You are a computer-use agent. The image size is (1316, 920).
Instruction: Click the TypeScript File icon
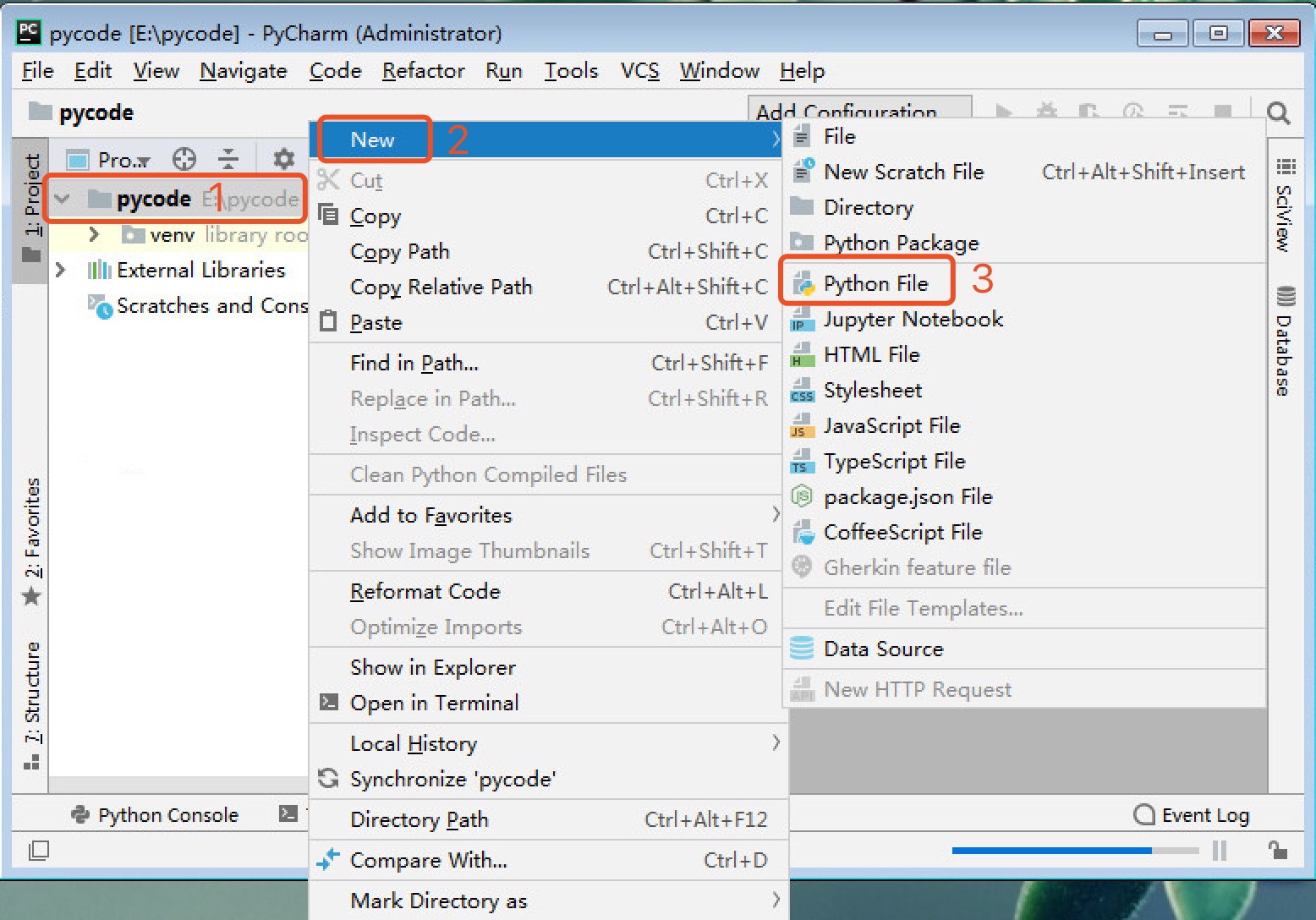(x=803, y=462)
